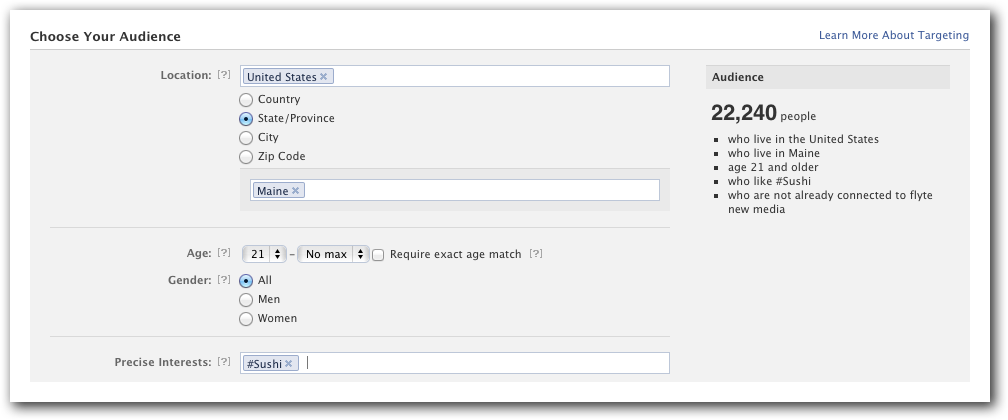Select the Country radio button
Viewport: 1008px width, 420px height.
click(246, 100)
